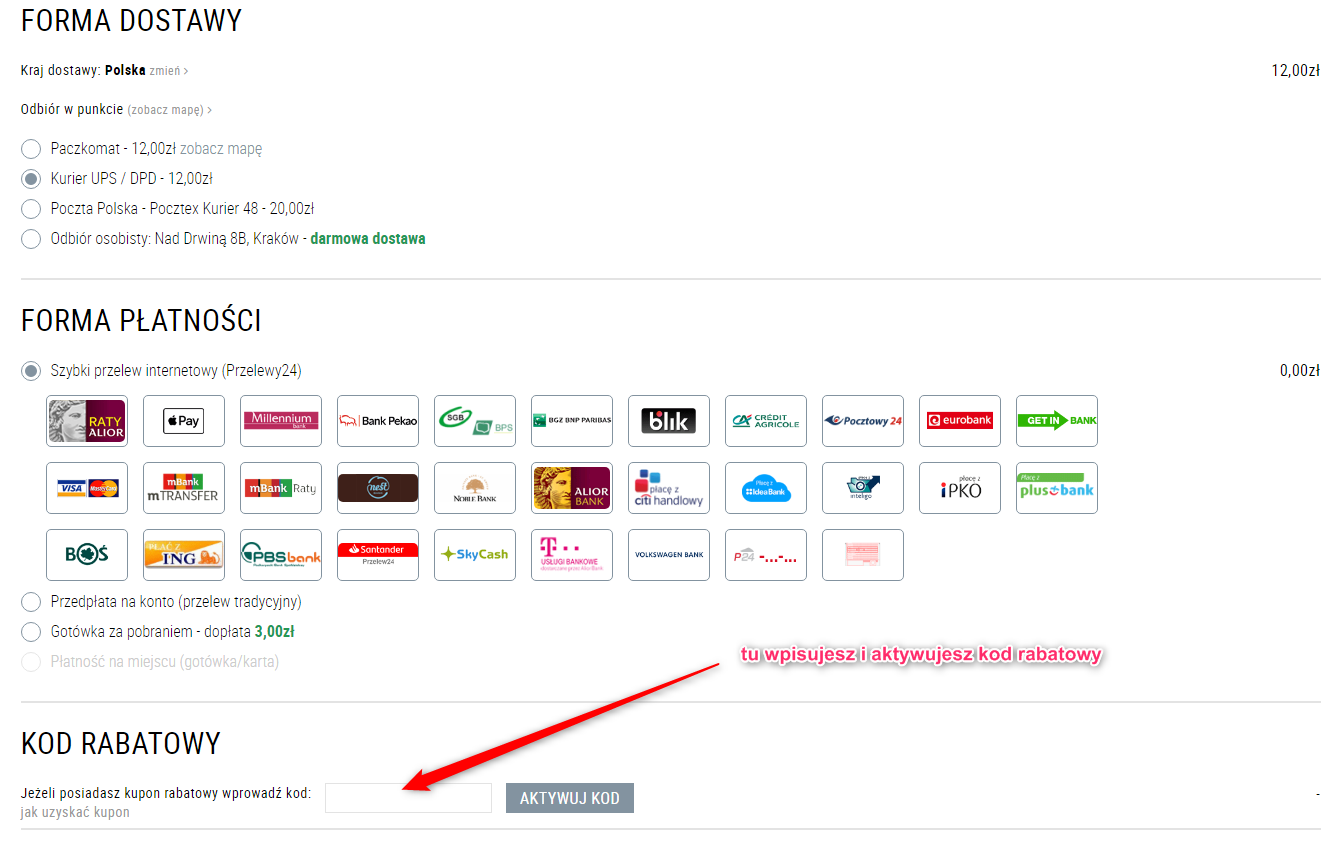Select the Pocztowy24 bank tile
The width and height of the screenshot is (1325, 844).
(863, 421)
